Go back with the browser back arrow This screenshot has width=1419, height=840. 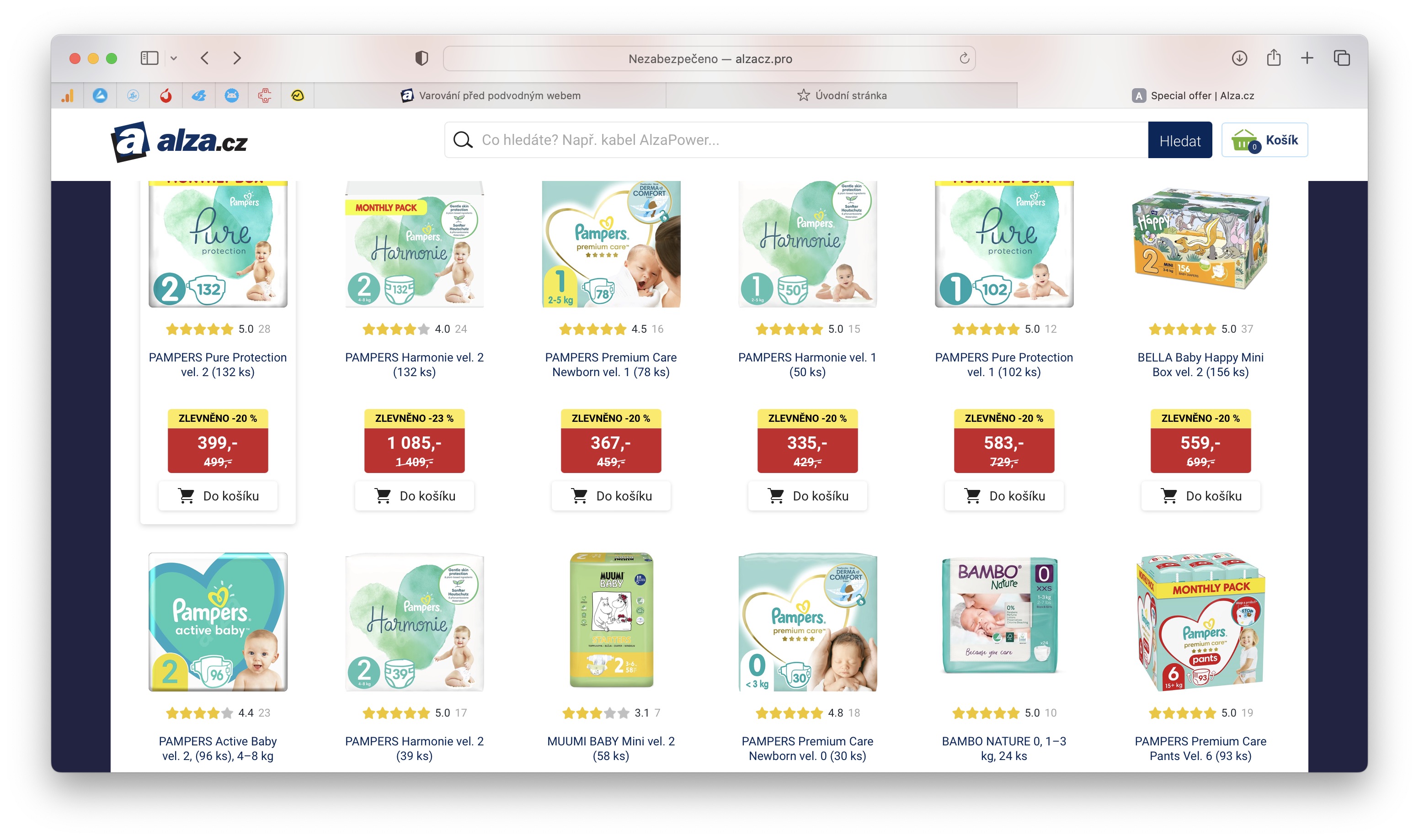[205, 58]
